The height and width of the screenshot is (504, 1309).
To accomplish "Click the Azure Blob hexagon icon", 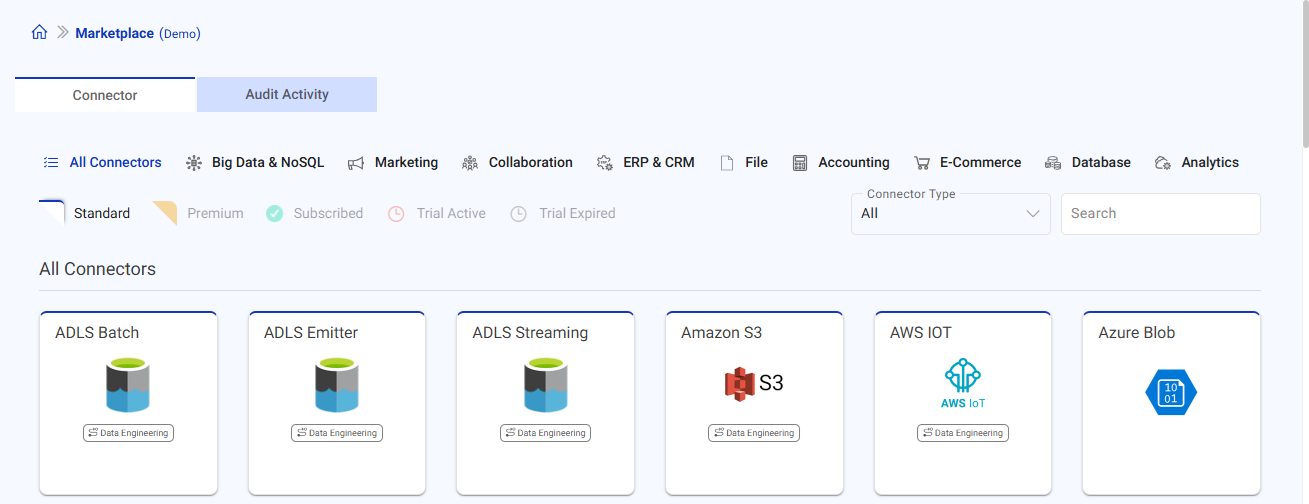I will (x=1171, y=391).
